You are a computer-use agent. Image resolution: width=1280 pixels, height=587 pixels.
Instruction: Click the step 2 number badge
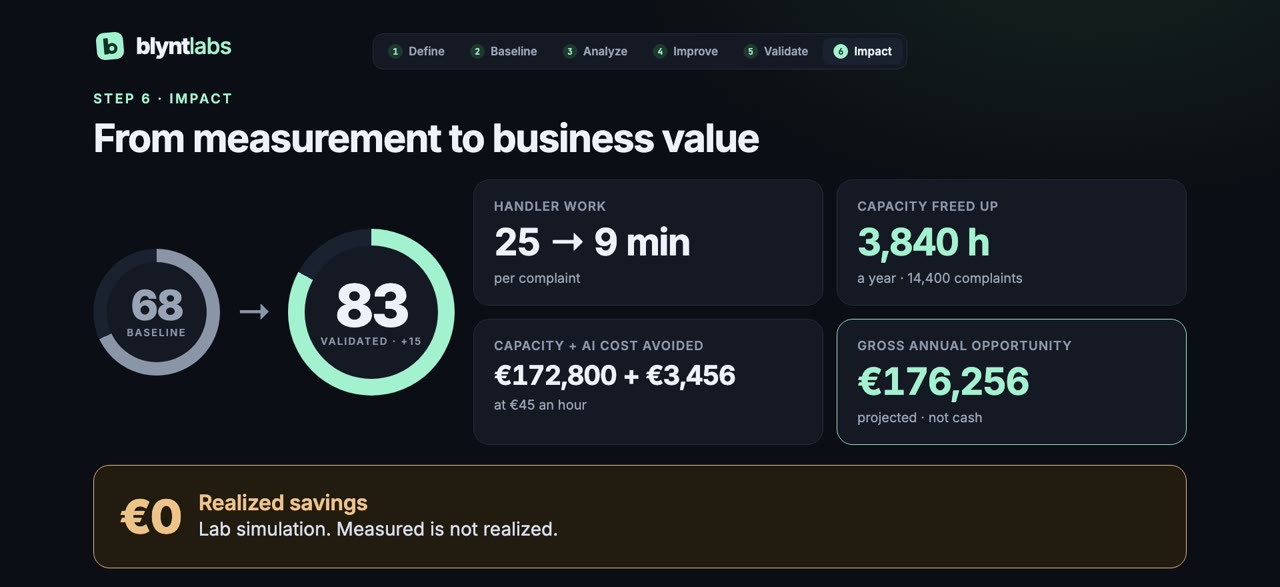[x=477, y=51]
